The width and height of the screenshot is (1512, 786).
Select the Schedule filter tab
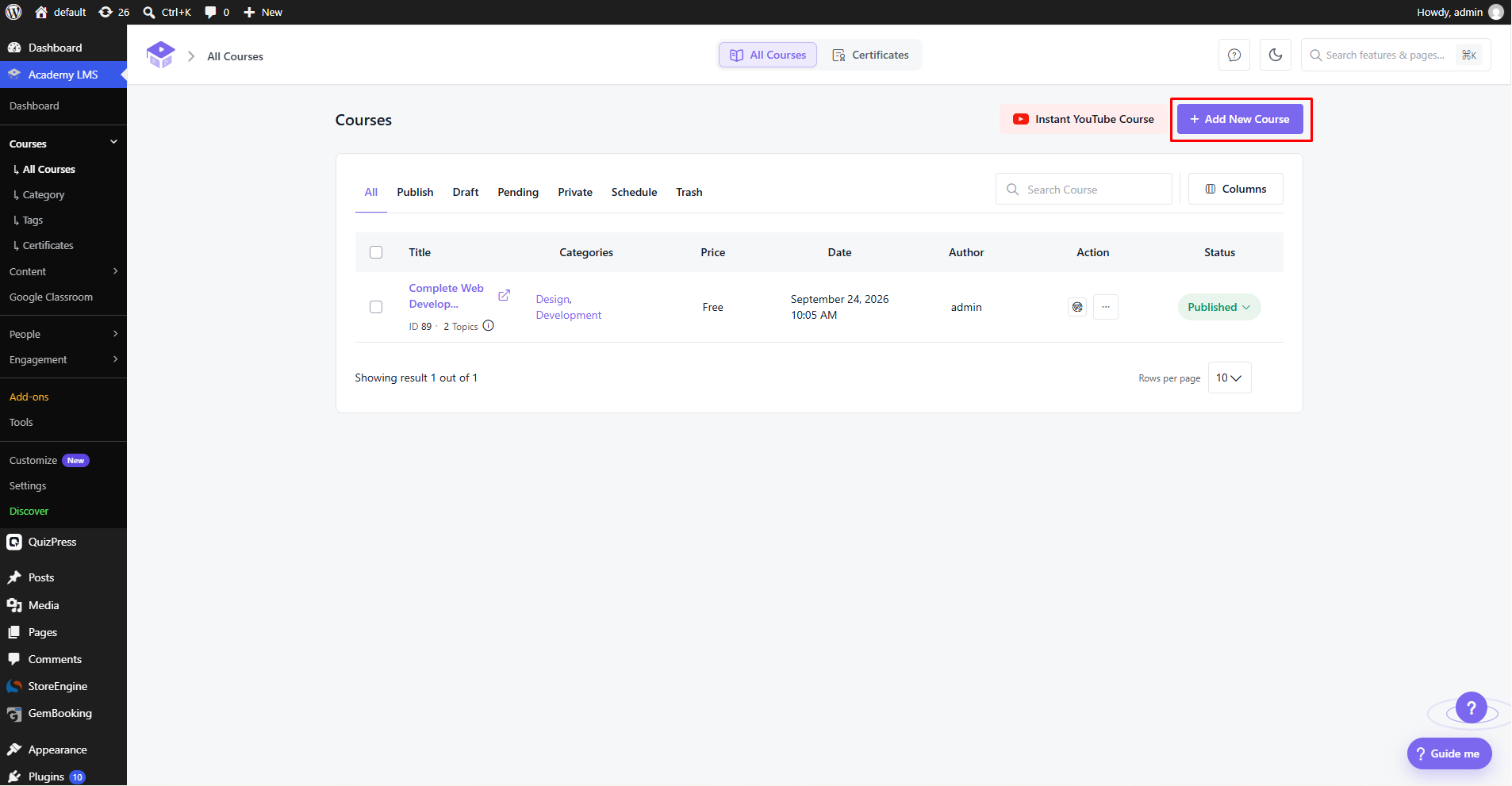[634, 192]
